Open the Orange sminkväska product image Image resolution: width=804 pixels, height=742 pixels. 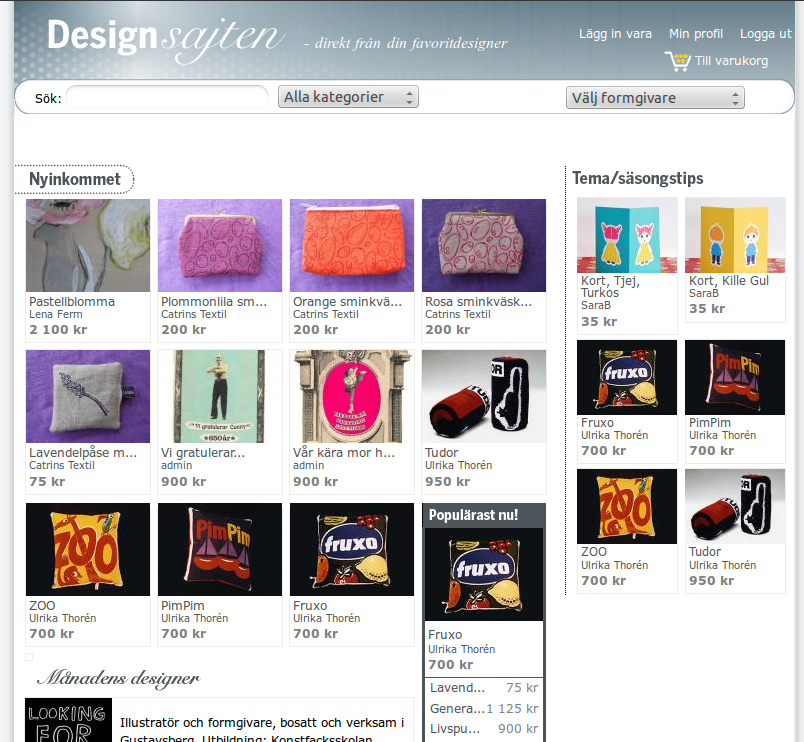[352, 245]
